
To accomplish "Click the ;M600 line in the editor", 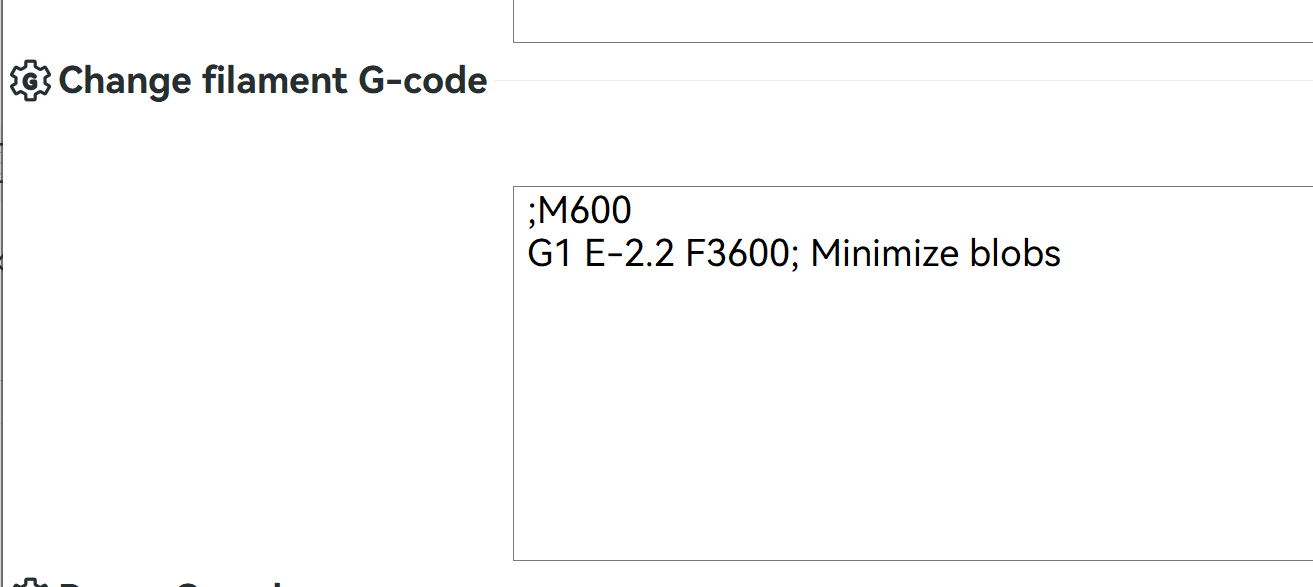I will (x=580, y=210).
